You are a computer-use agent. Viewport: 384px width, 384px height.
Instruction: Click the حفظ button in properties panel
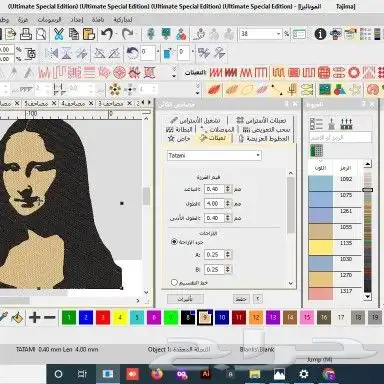point(241,298)
